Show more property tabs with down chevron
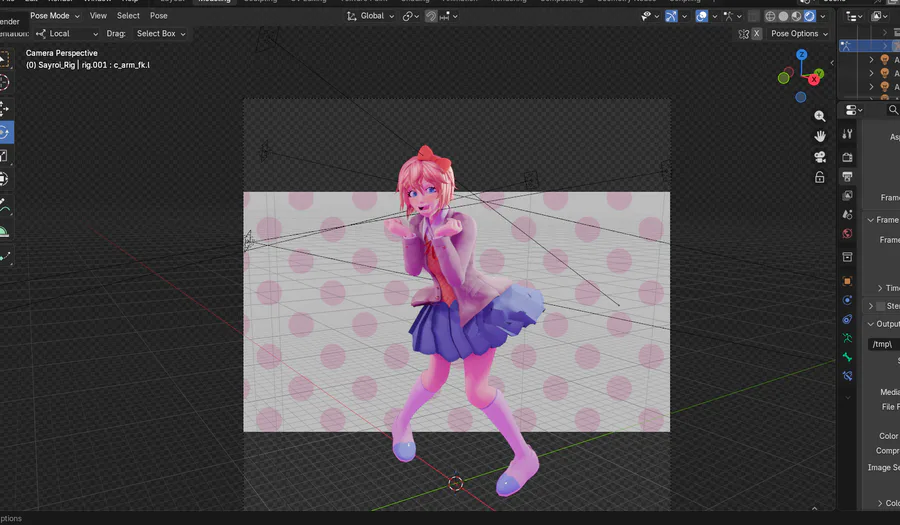The width and height of the screenshot is (900, 525). point(848,397)
